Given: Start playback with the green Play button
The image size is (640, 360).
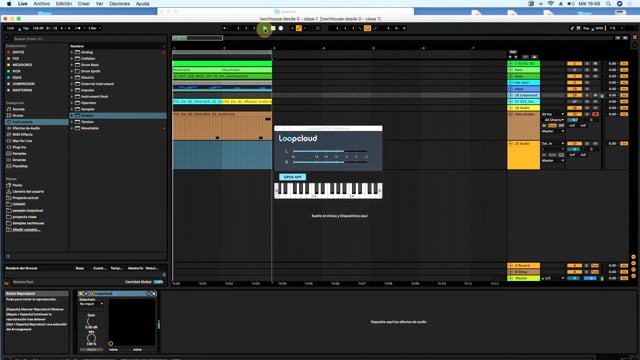Looking at the screenshot, I should point(265,28).
